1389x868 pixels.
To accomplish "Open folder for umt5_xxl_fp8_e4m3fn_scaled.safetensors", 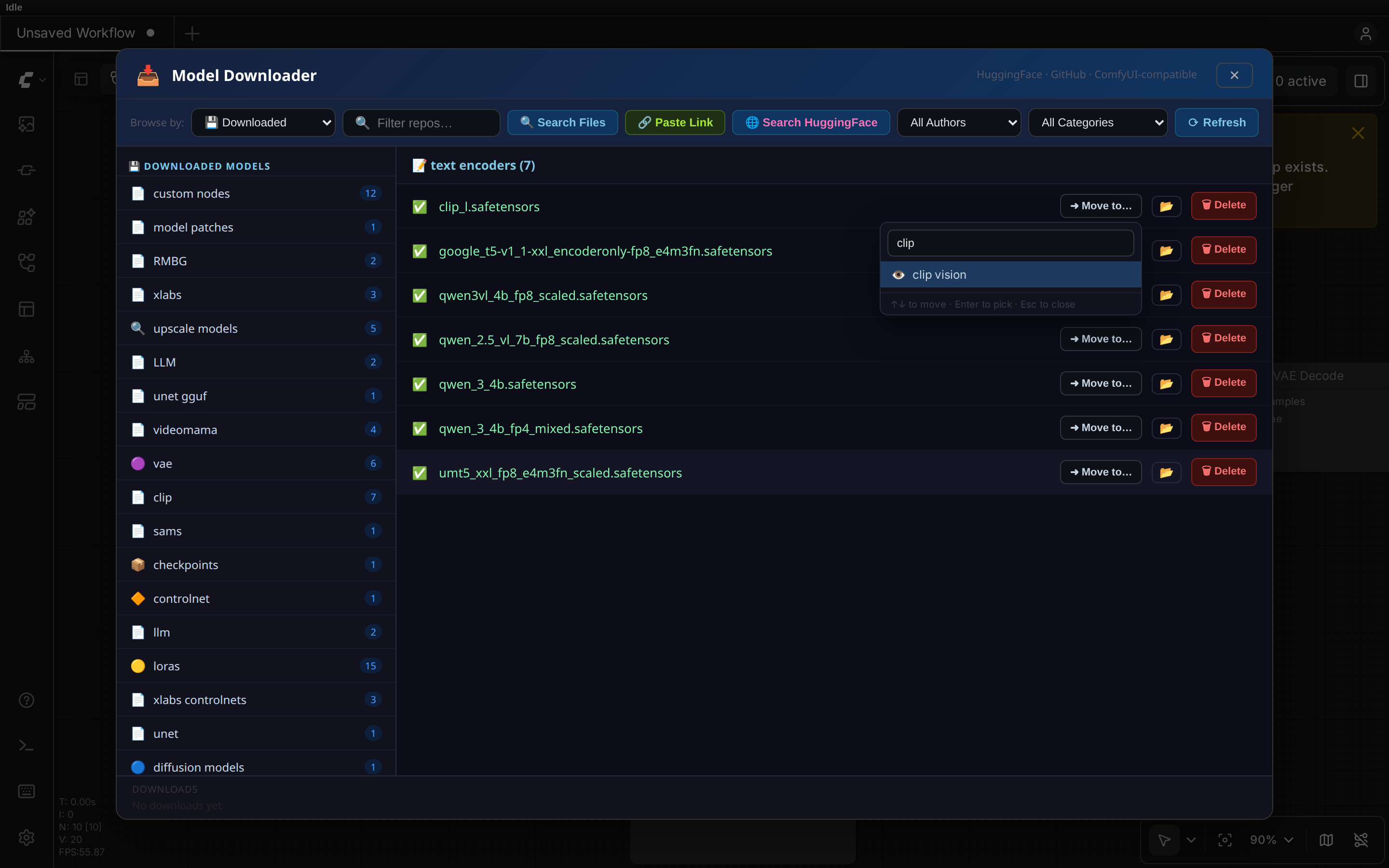I will 1166,473.
